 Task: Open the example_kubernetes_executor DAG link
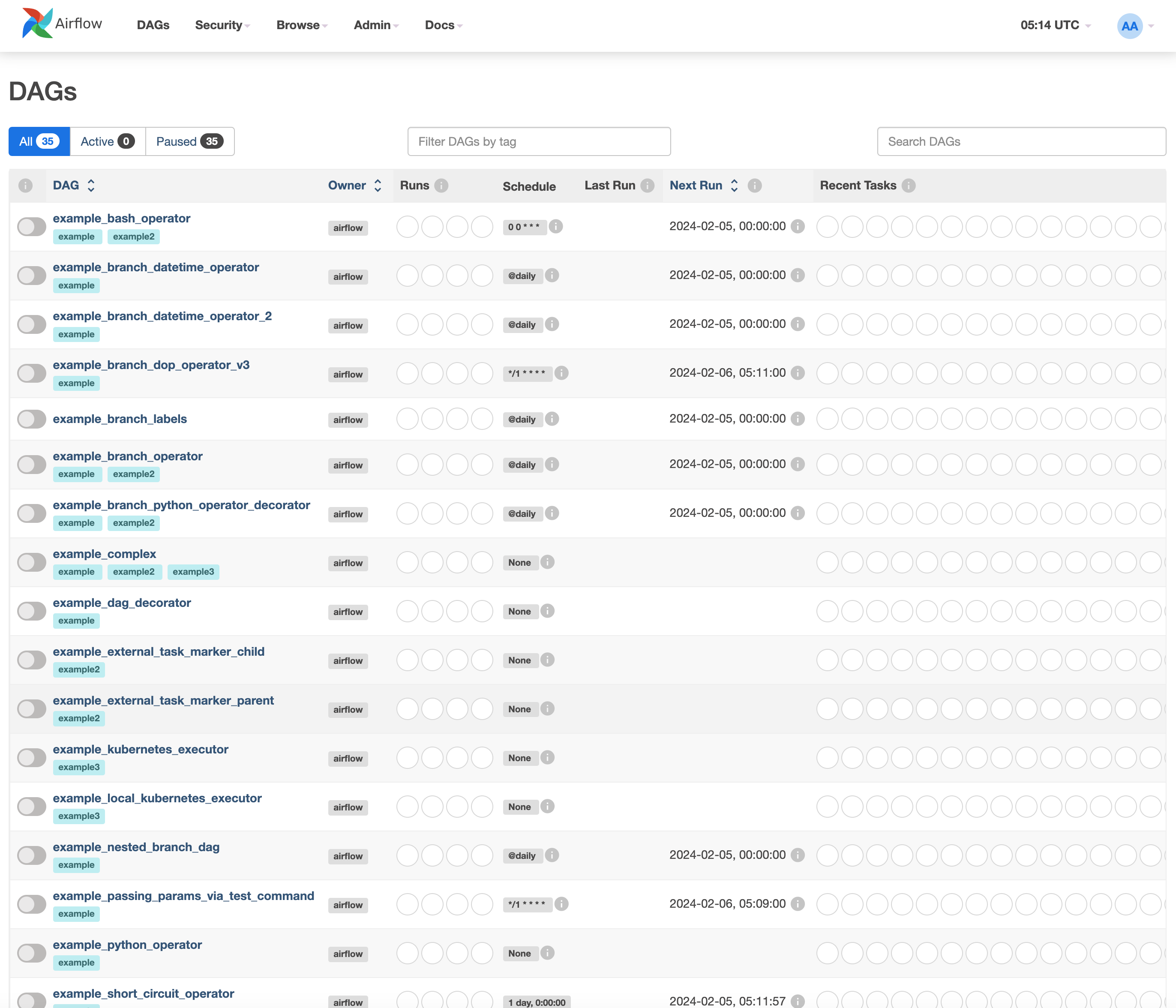[x=140, y=749]
